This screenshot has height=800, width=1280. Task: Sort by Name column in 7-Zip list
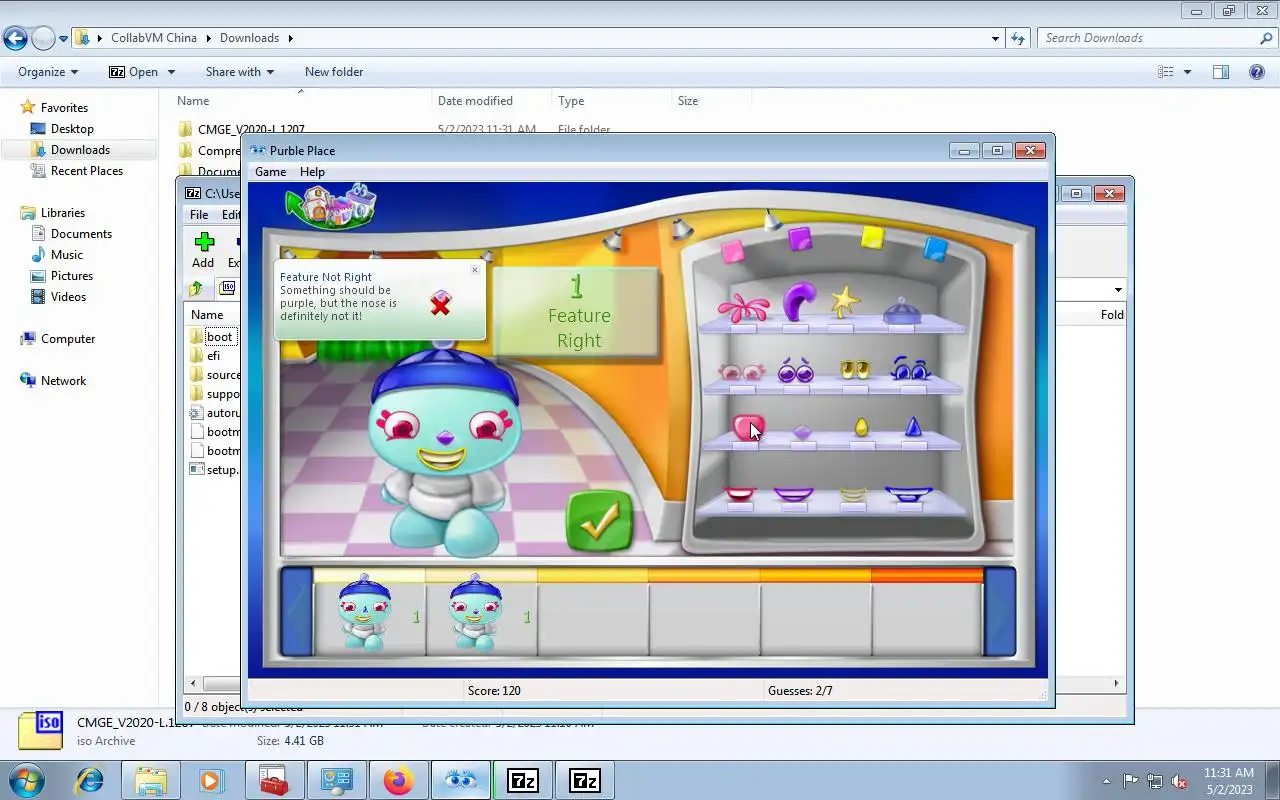pos(207,315)
